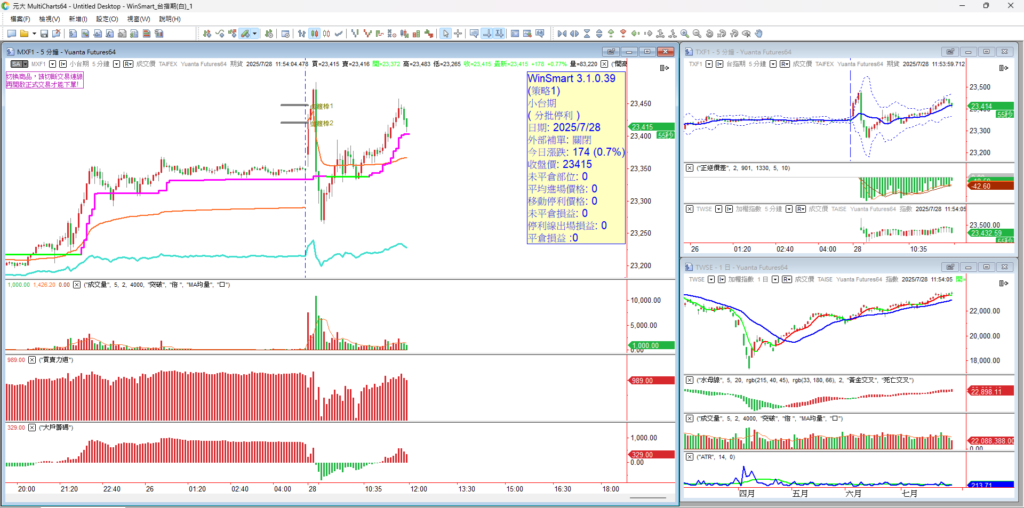Open the TXF1 symbol dropdown

(709, 64)
